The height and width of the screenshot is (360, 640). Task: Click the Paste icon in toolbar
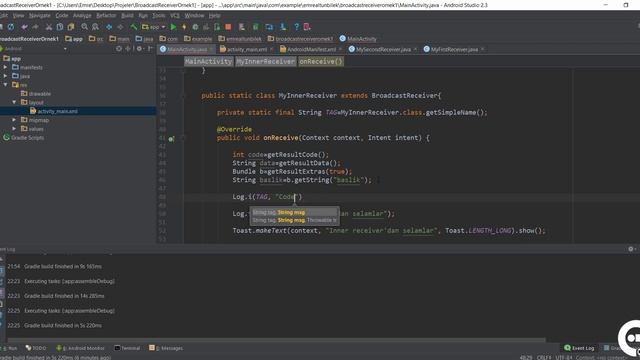71,27
